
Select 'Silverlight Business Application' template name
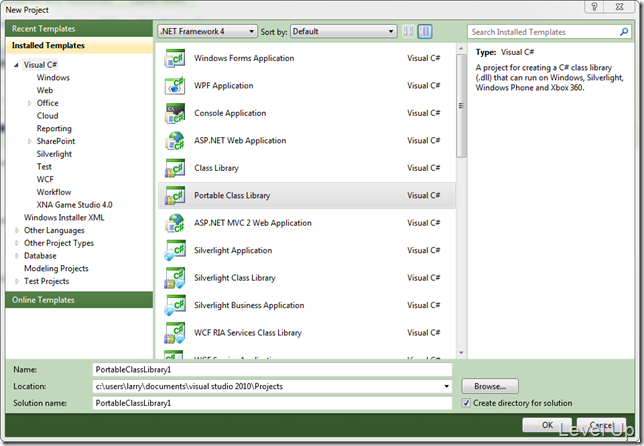pyautogui.click(x=249, y=306)
